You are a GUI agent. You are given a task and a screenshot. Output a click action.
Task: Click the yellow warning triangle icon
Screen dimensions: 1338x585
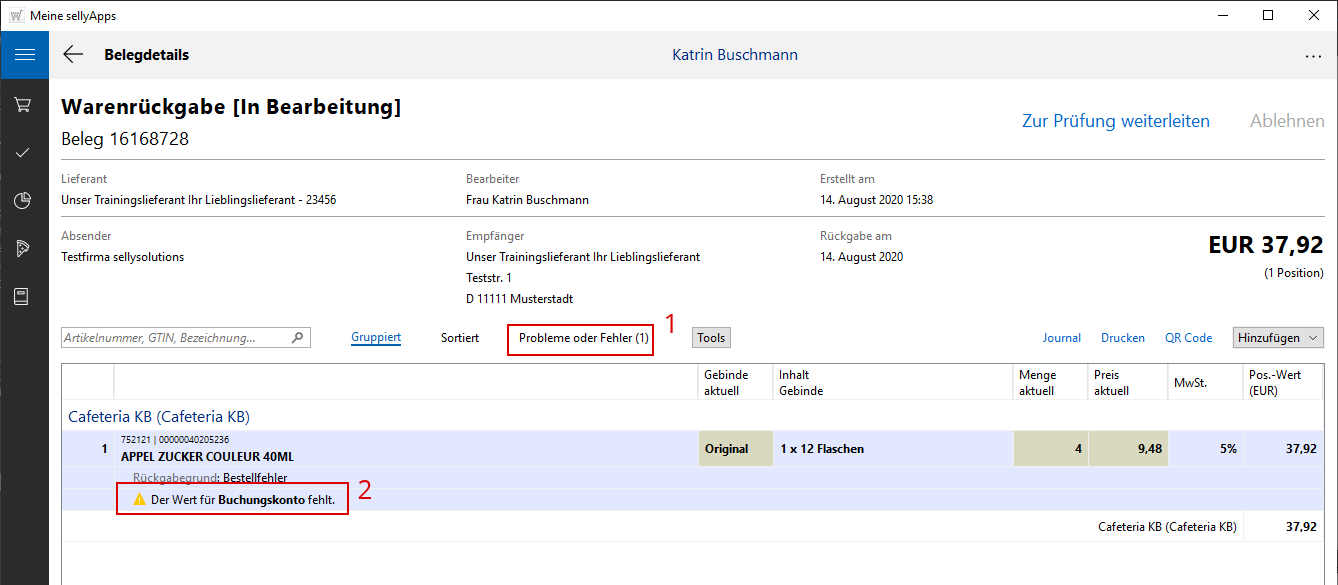pos(140,499)
